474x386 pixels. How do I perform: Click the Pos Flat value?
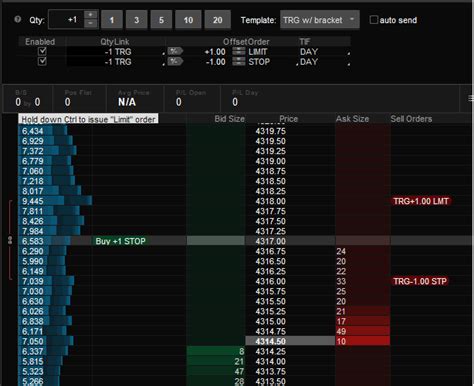coord(67,102)
